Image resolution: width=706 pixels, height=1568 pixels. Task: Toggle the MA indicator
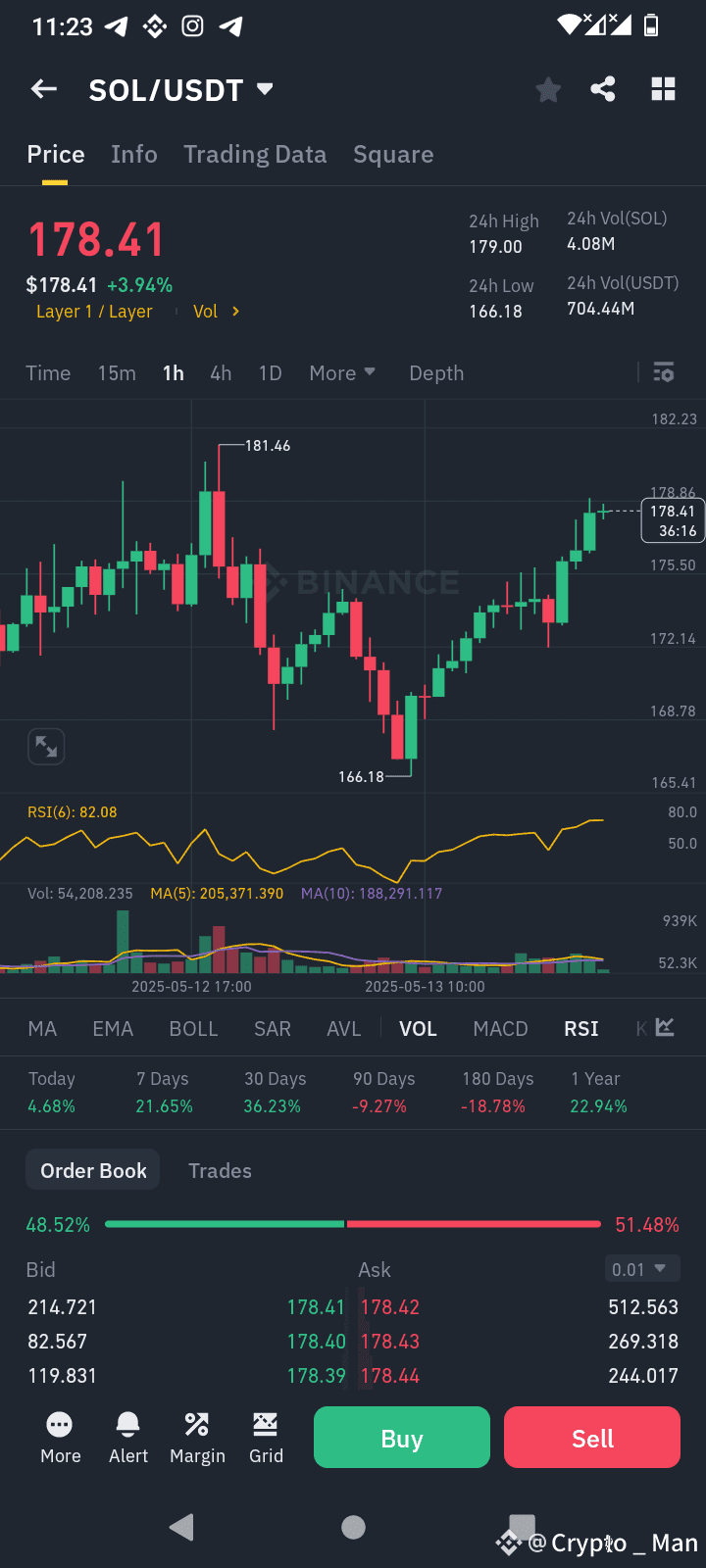coord(42,1029)
